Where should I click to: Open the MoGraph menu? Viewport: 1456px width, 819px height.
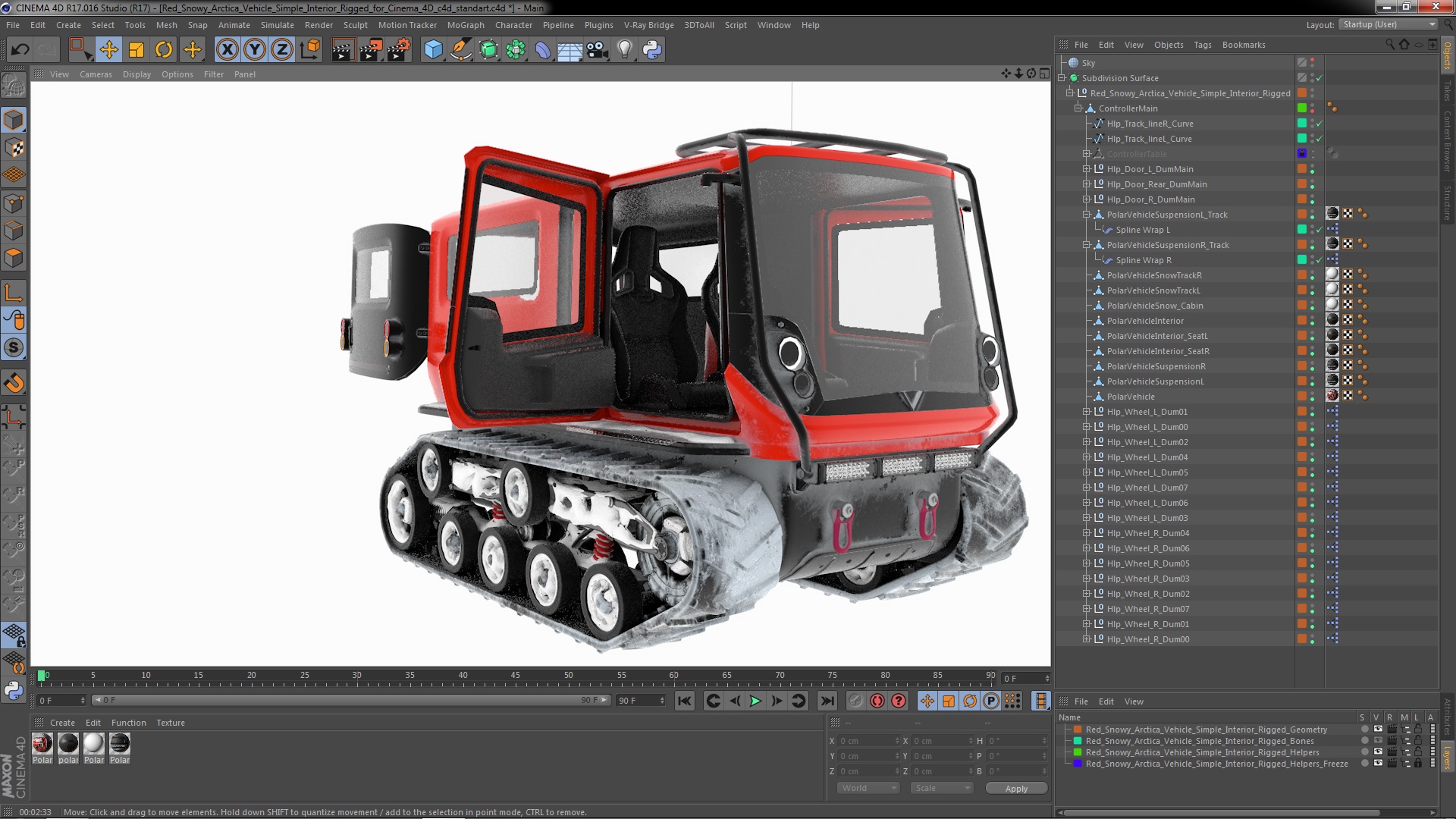(x=466, y=25)
